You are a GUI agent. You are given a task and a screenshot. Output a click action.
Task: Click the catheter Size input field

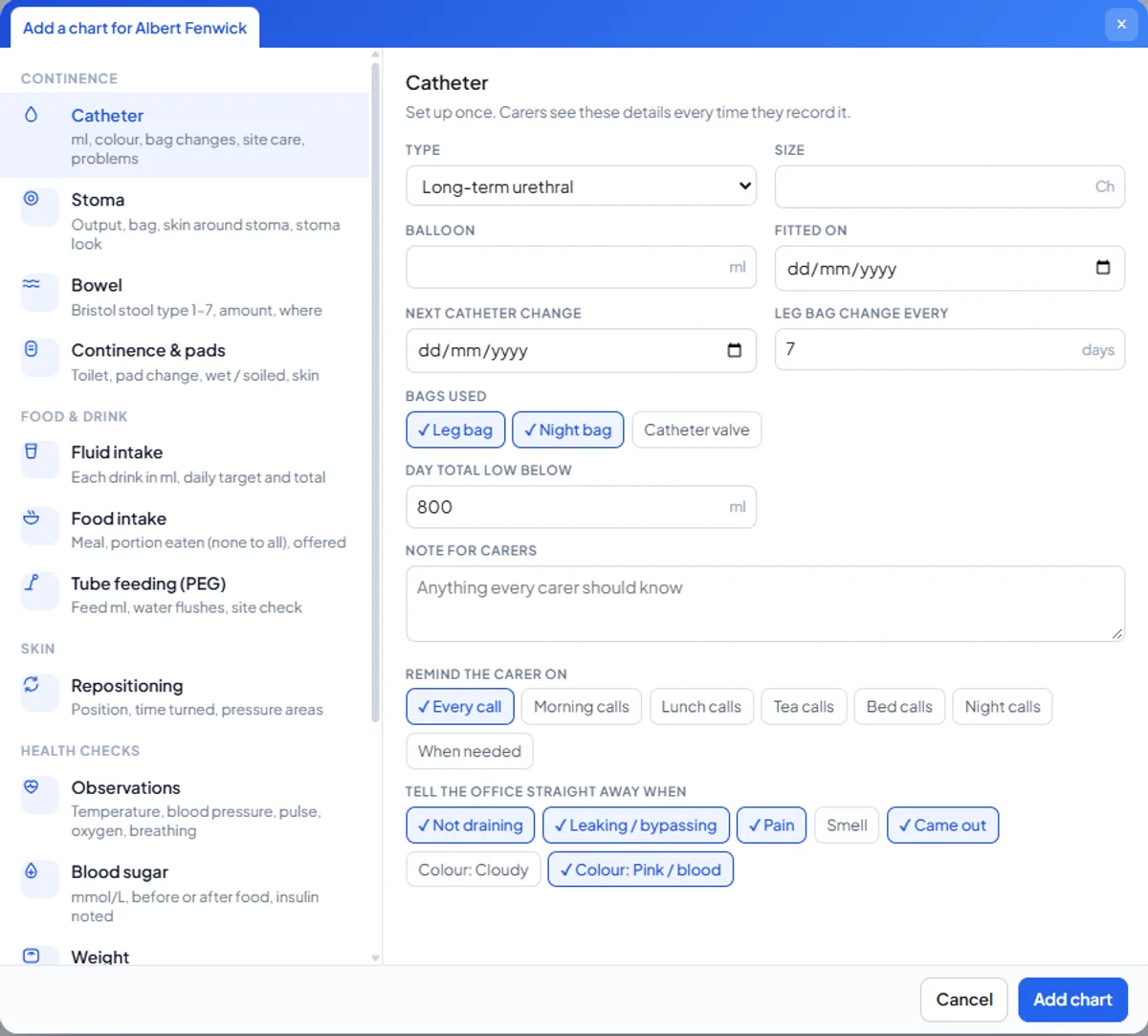pos(950,187)
